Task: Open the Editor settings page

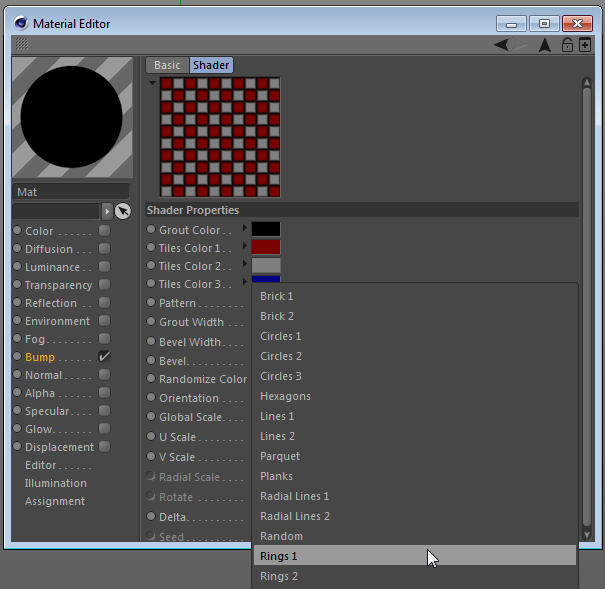Action: point(41,465)
